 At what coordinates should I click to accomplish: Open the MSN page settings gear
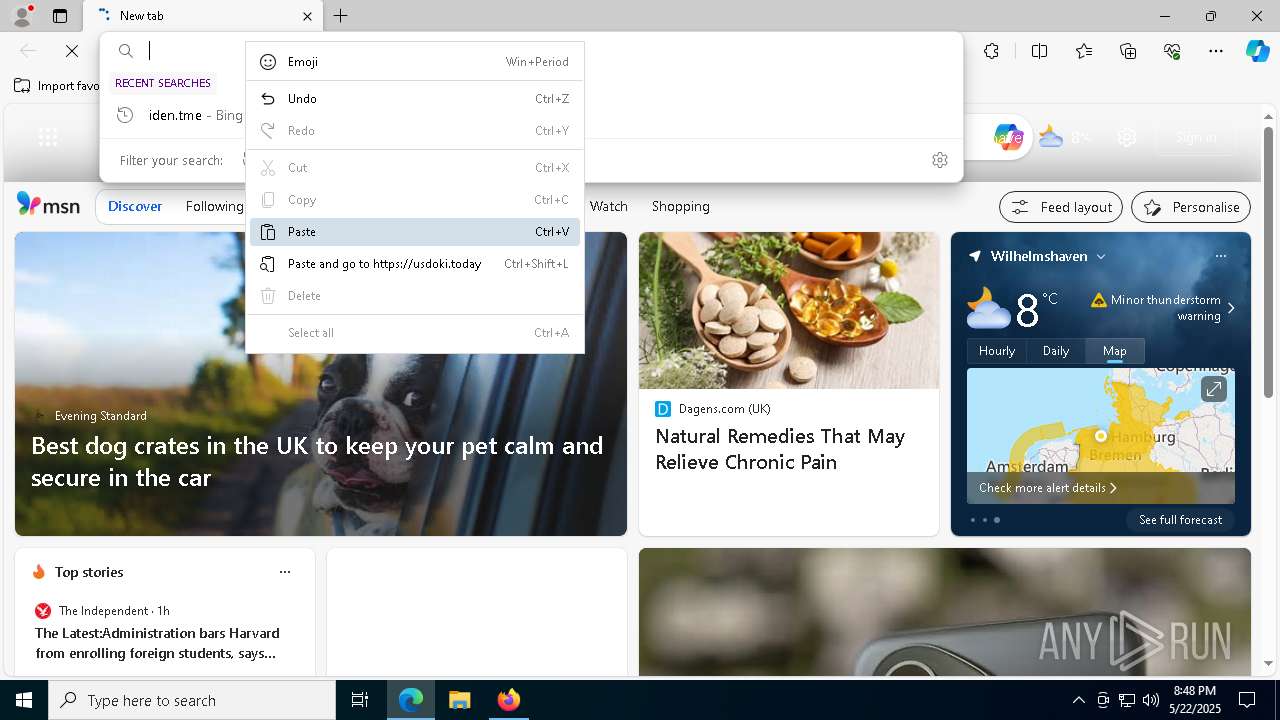pyautogui.click(x=1127, y=137)
